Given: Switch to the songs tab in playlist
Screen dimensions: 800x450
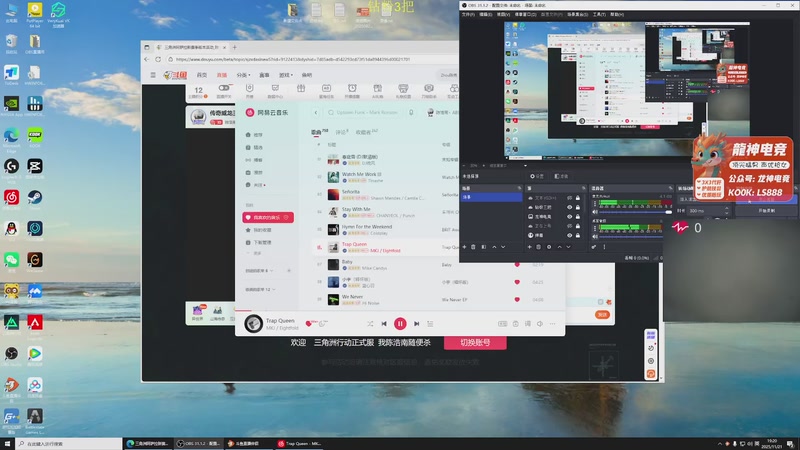Looking at the screenshot, I should 319,132.
